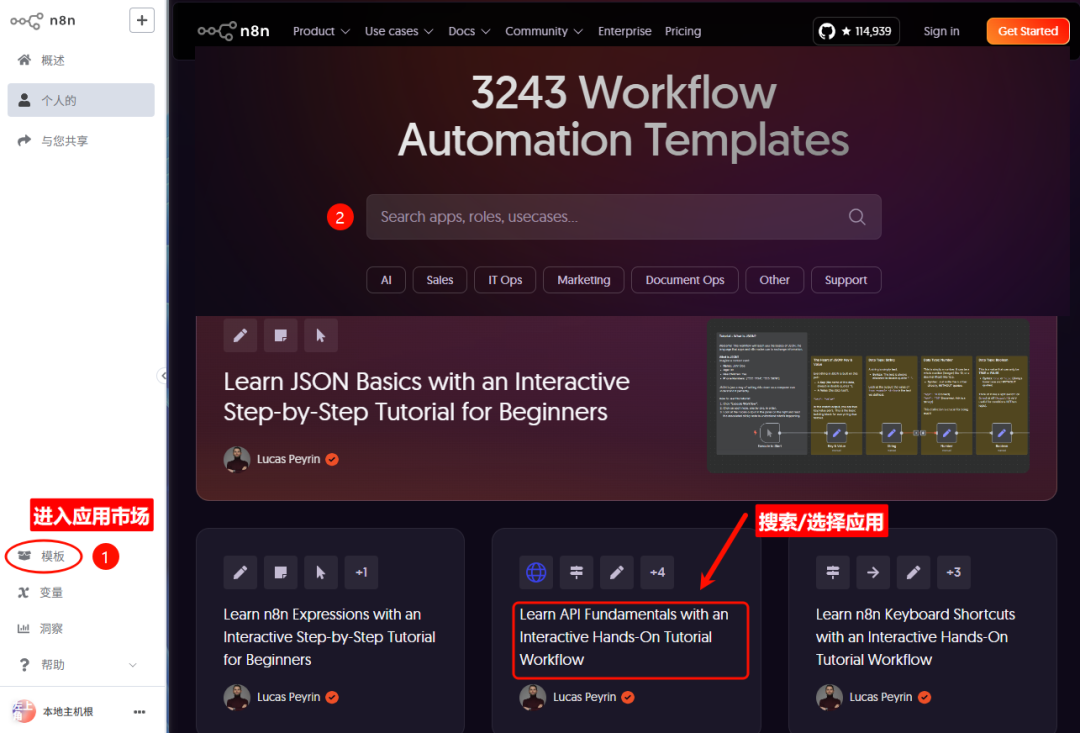1080x733 pixels.
Task: Expand the 帮助 chevron arrow
Action: point(133,665)
